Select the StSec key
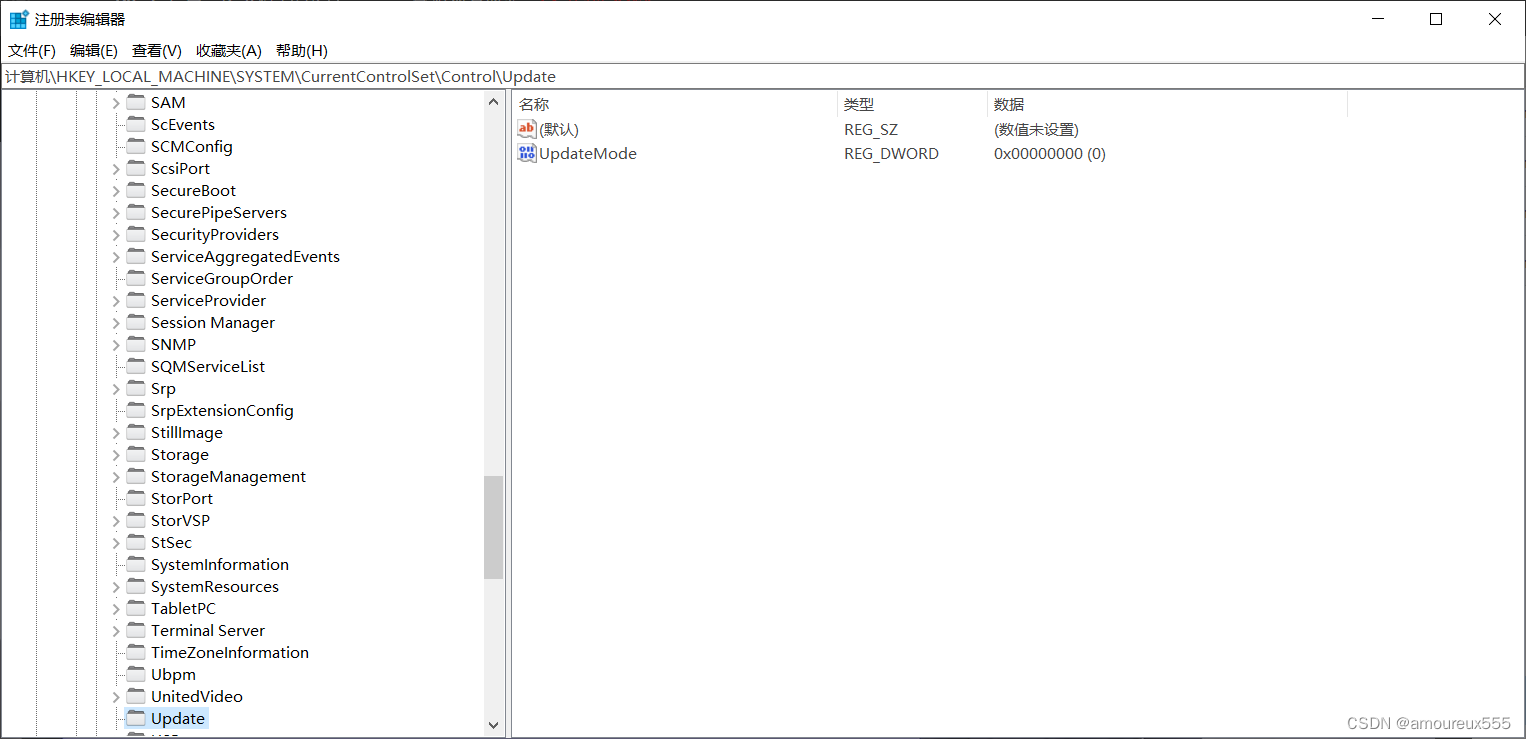The height and width of the screenshot is (739, 1526). tap(171, 543)
